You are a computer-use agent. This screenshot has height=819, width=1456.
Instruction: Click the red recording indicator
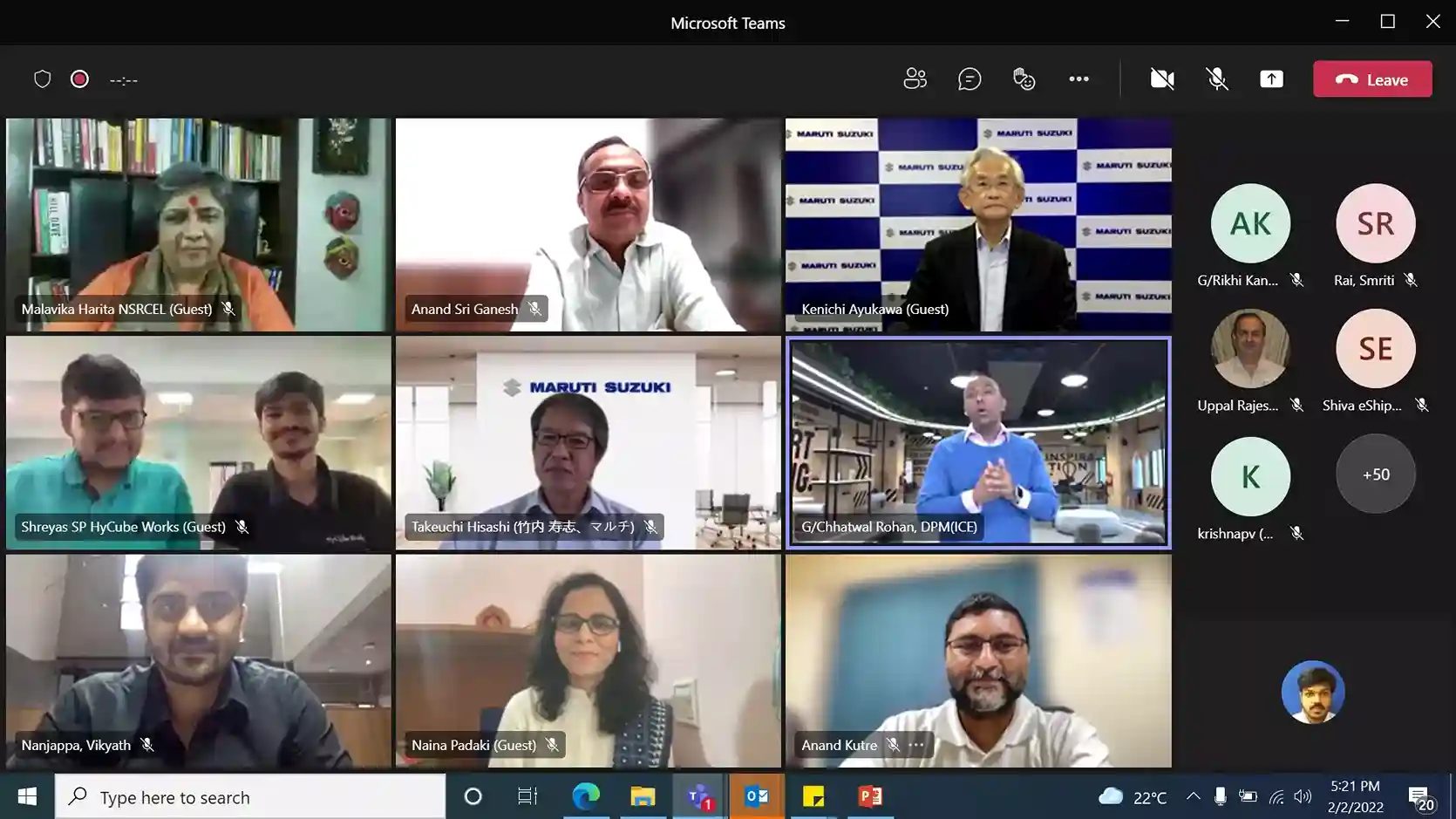pyautogui.click(x=79, y=79)
